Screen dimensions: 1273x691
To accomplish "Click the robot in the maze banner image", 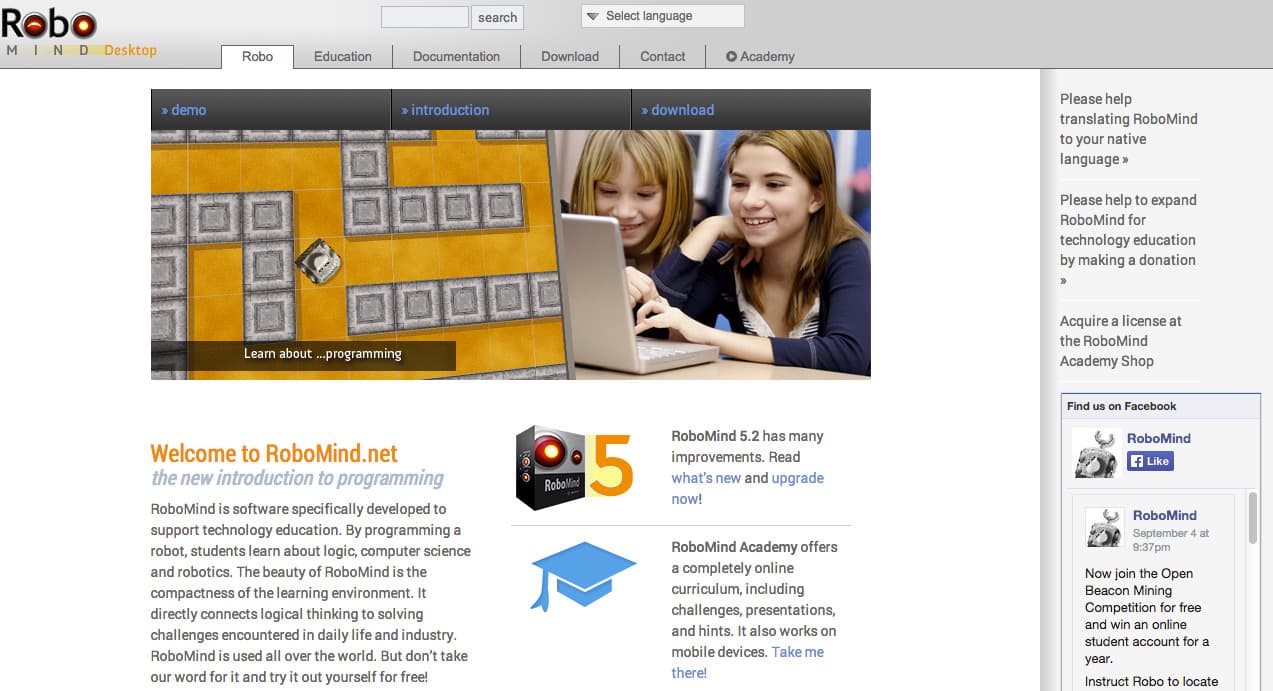I will click(318, 261).
